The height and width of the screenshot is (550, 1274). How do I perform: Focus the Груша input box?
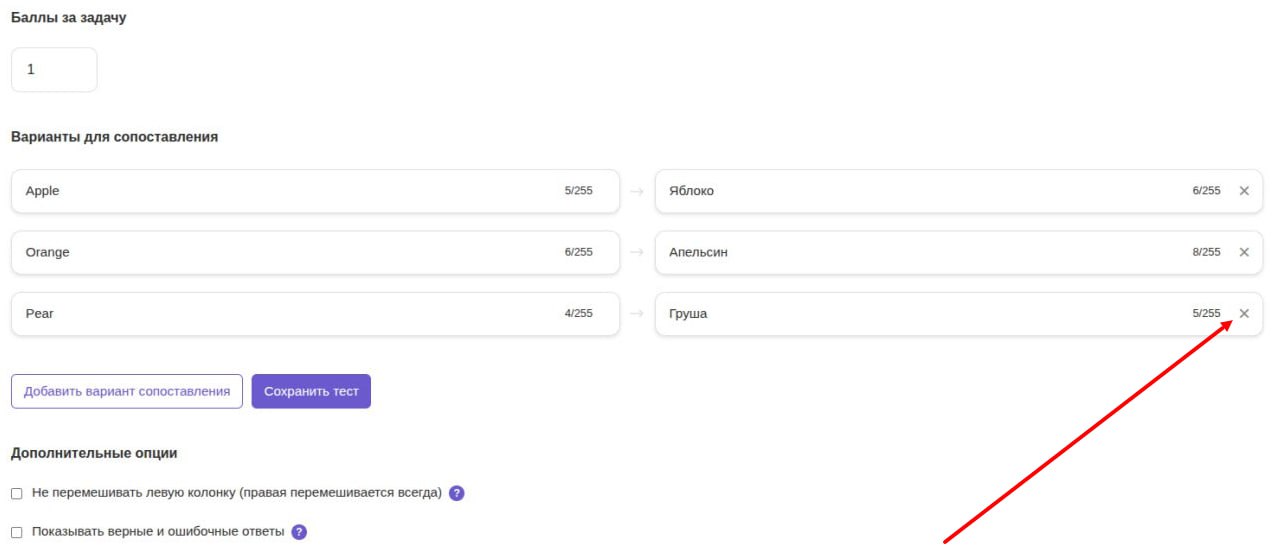coord(920,314)
